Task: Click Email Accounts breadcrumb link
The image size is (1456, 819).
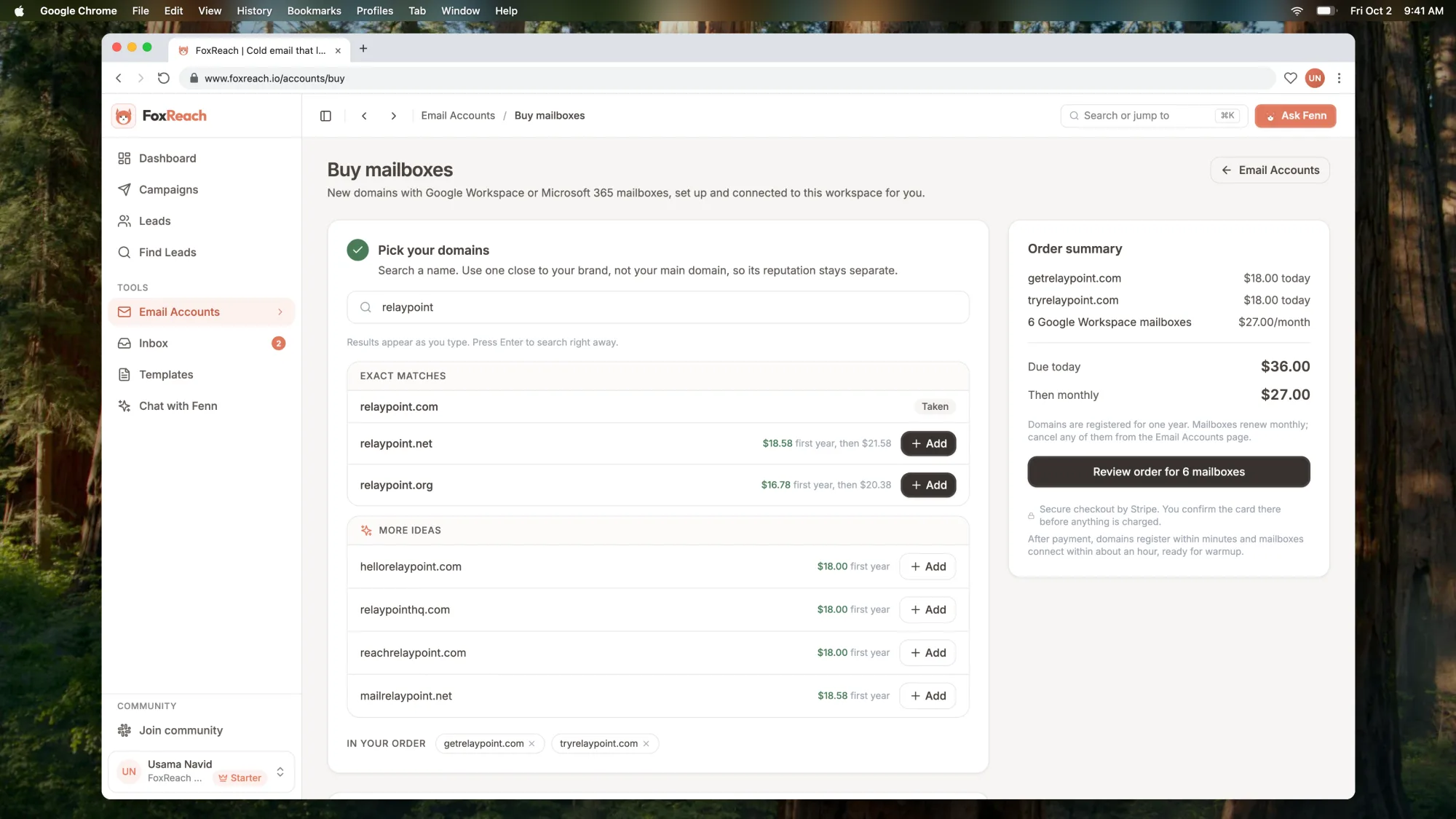Action: point(458,116)
